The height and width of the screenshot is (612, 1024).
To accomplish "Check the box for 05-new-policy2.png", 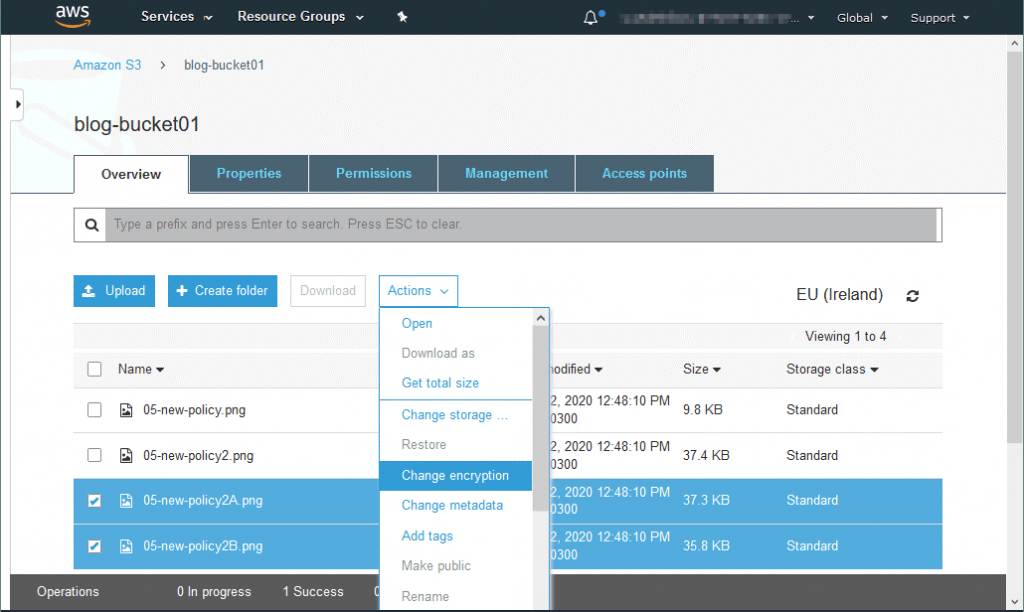I will click(x=95, y=455).
